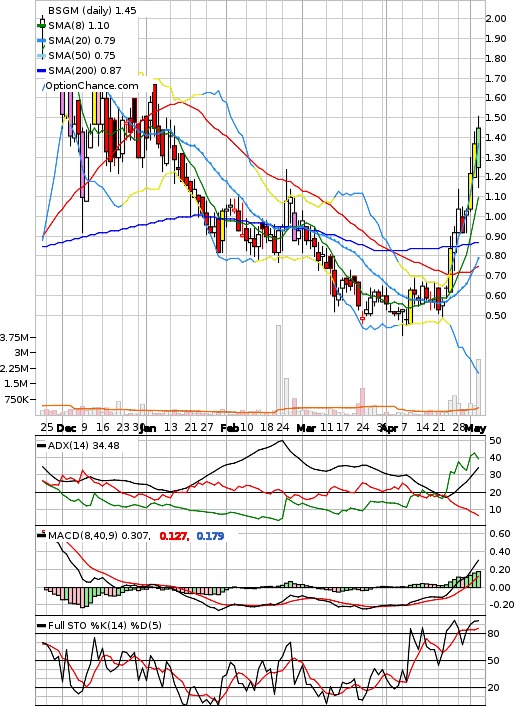Click the red 0.127 MACD signal value
The width and height of the screenshot is (526, 706).
[x=174, y=536]
